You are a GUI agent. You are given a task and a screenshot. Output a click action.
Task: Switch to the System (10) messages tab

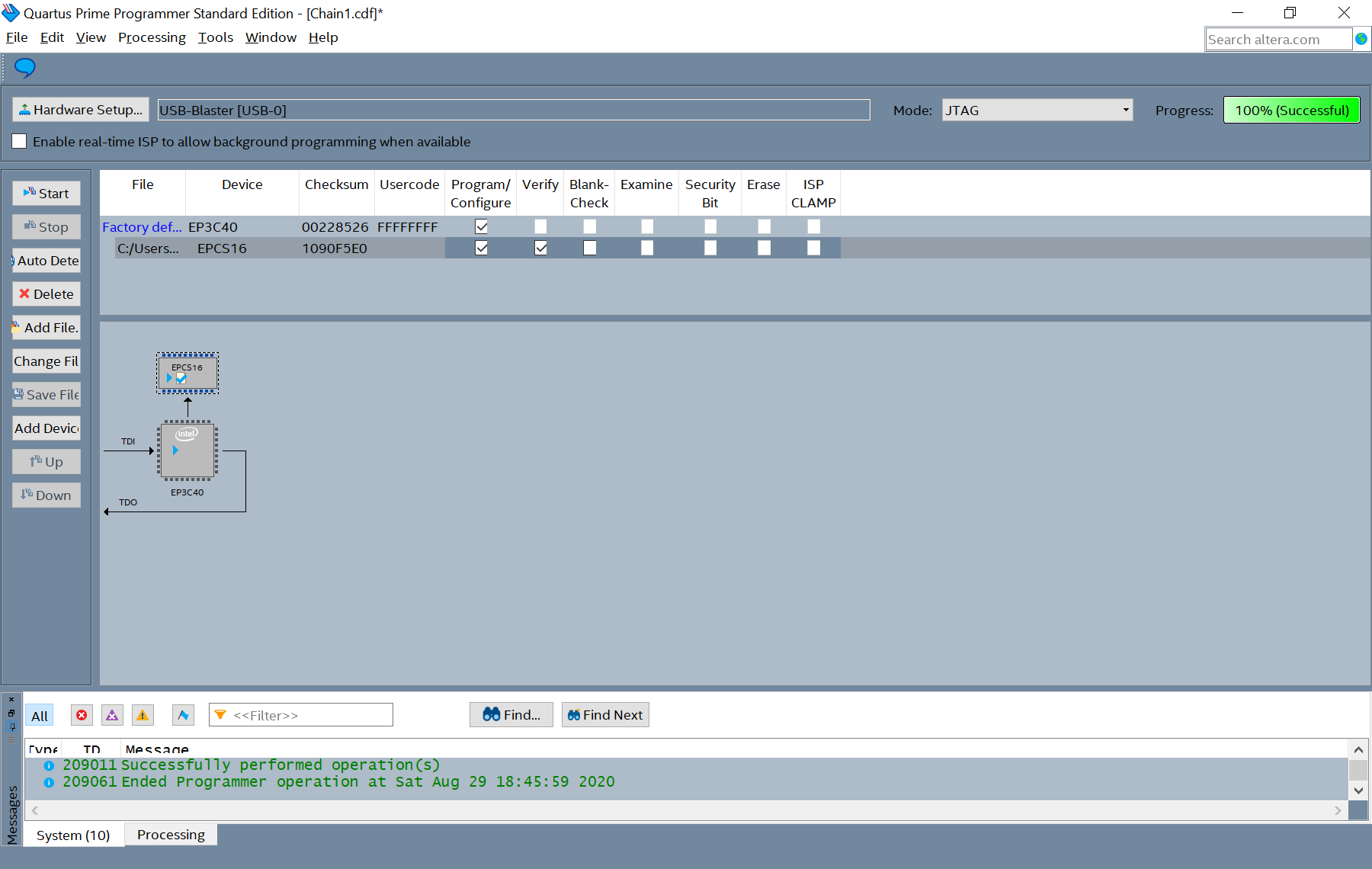(73, 835)
